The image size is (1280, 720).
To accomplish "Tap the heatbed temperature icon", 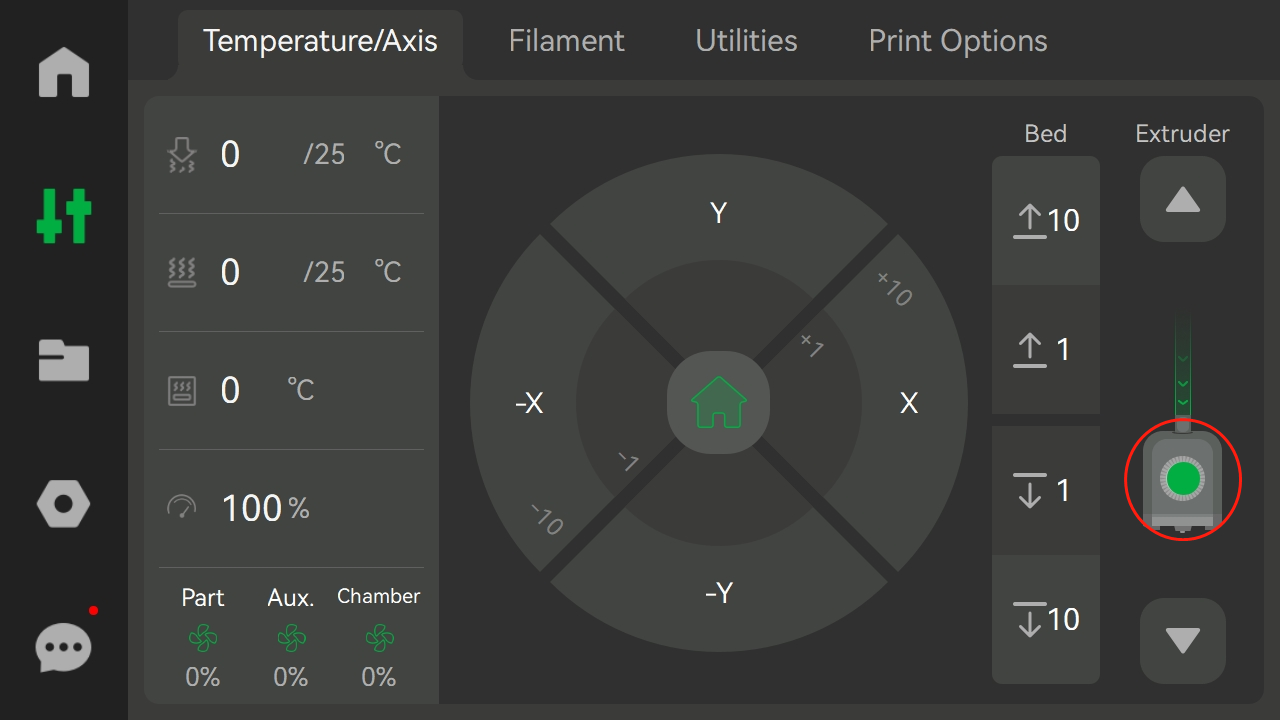I will pyautogui.click(x=182, y=272).
